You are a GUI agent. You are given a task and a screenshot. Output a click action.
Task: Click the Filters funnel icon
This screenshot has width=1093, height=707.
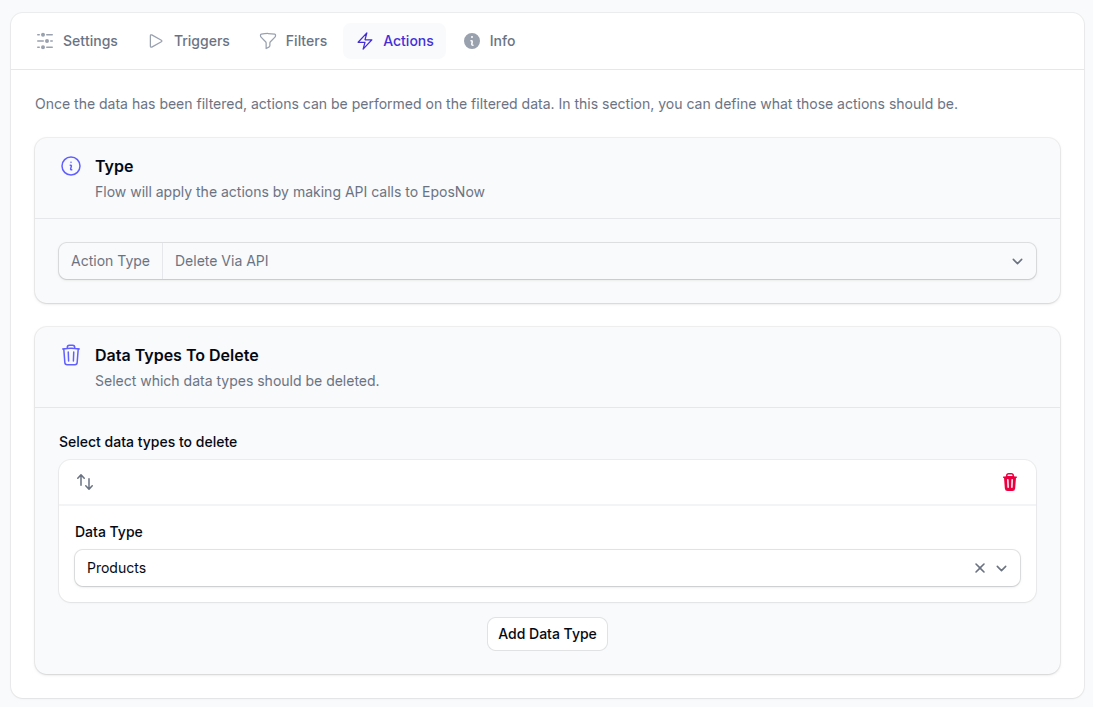click(x=268, y=41)
